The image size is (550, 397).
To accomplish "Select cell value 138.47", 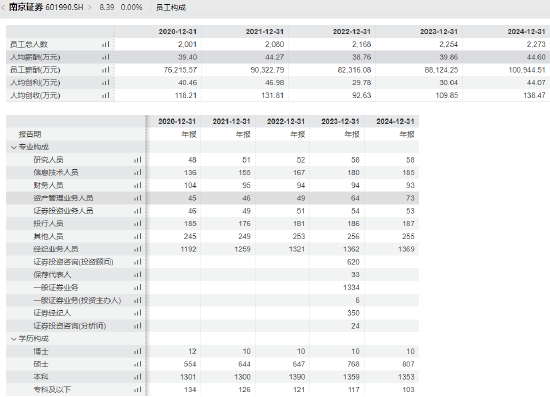I will [x=535, y=95].
